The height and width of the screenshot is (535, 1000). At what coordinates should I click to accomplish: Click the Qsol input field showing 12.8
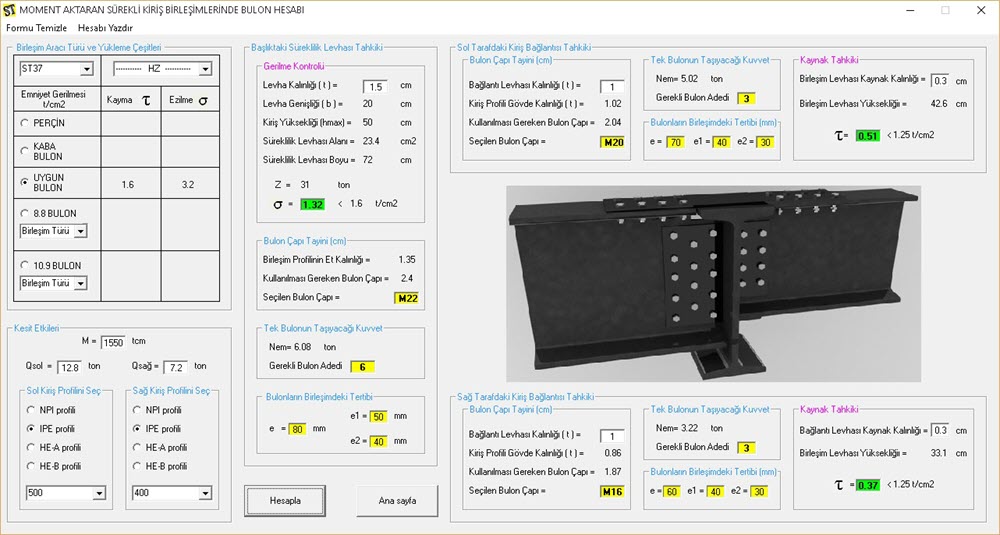click(70, 367)
